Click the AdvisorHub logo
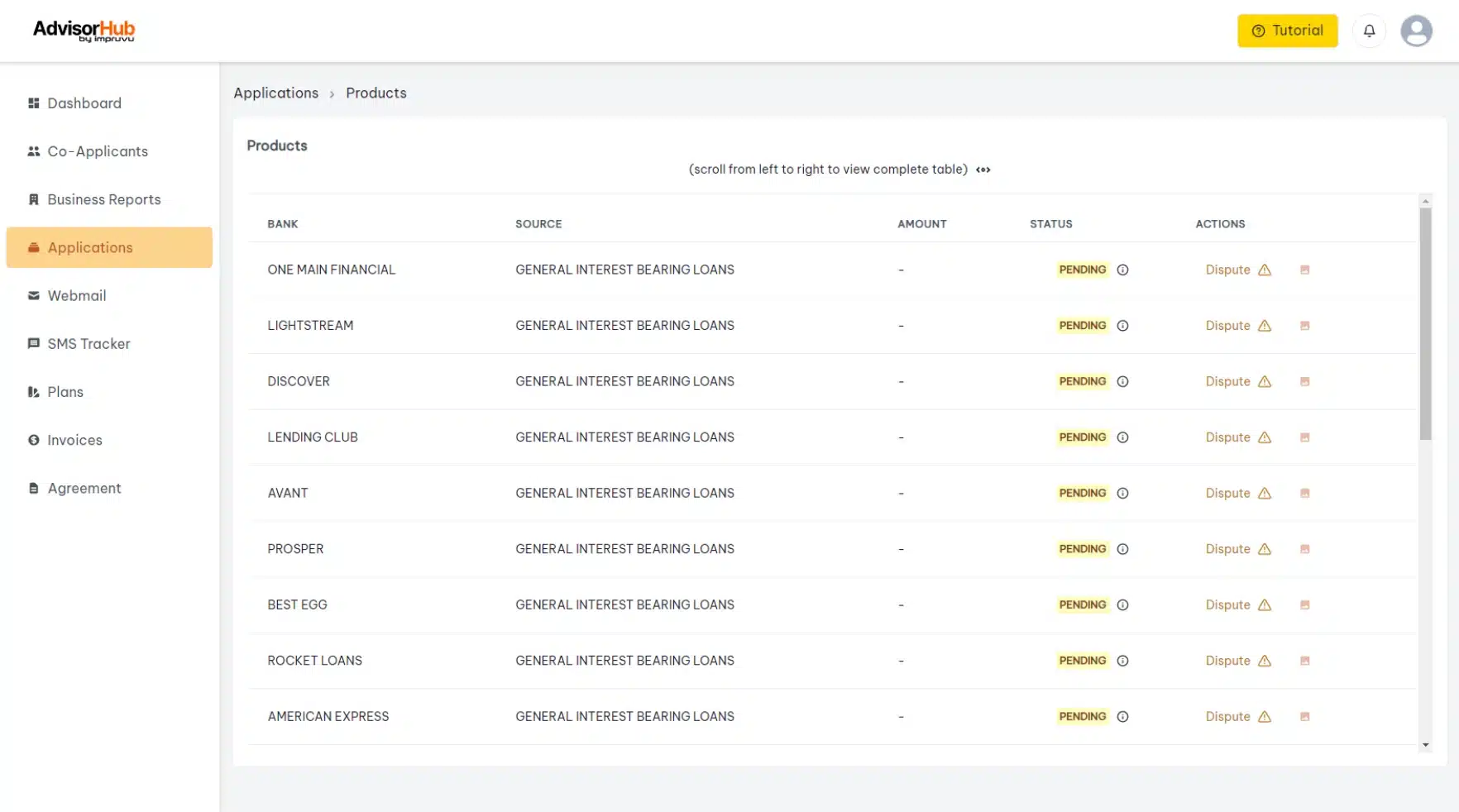The height and width of the screenshot is (812, 1459). coord(84,31)
